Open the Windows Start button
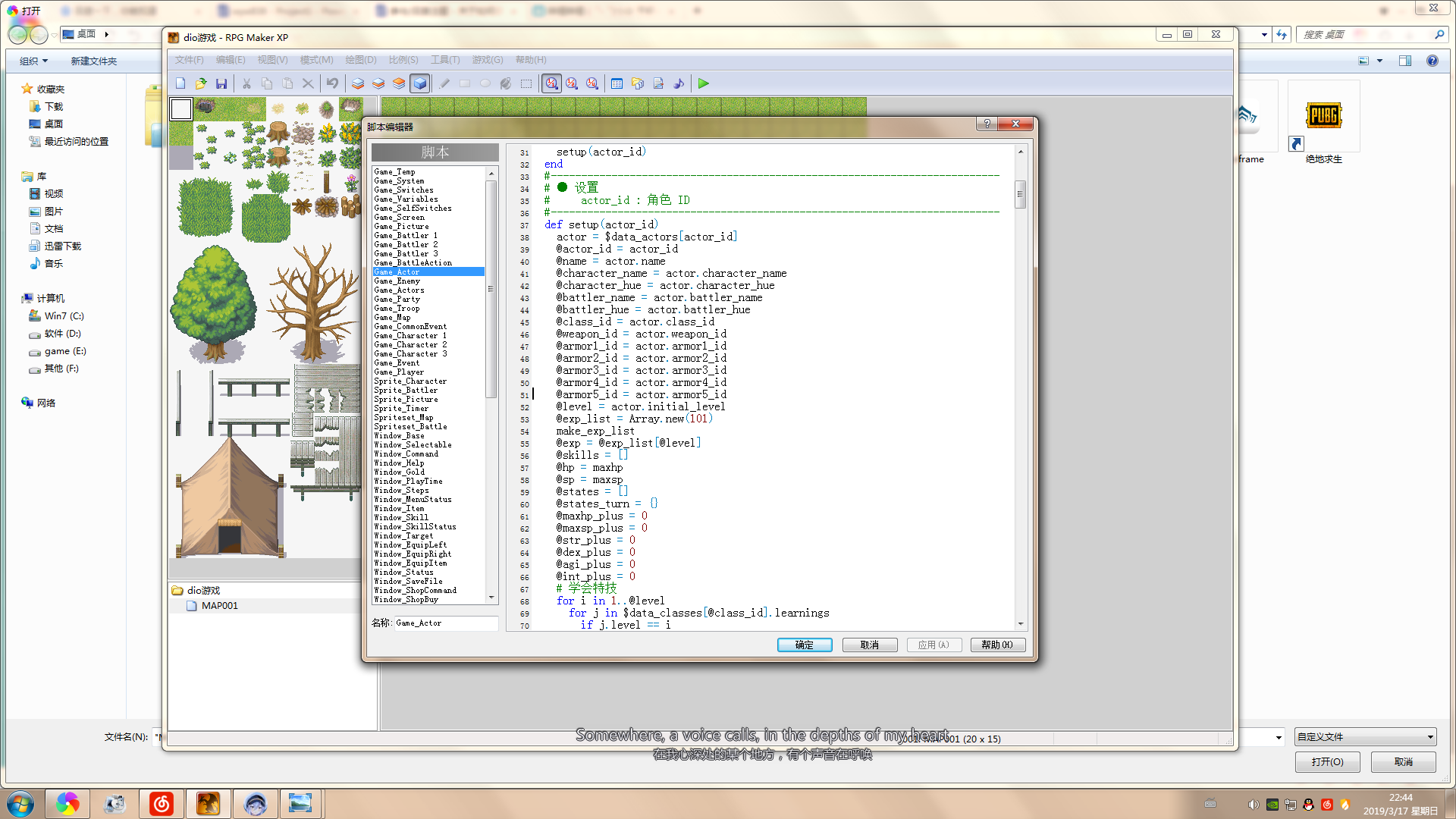The image size is (1456, 819). (x=20, y=803)
